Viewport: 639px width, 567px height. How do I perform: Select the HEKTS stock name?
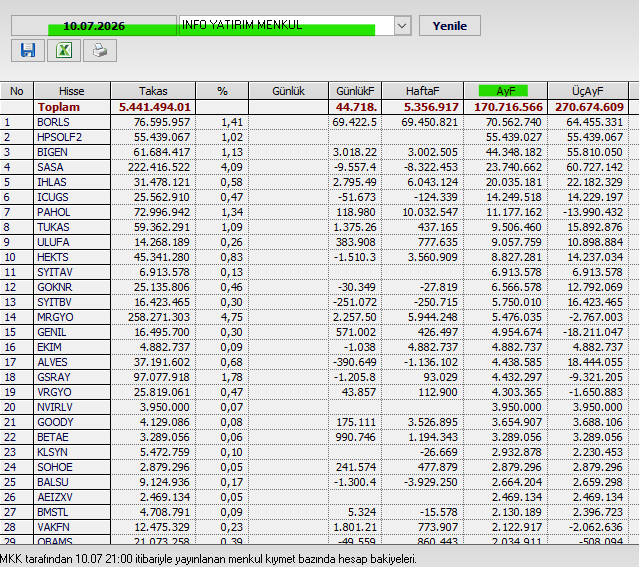[53, 257]
